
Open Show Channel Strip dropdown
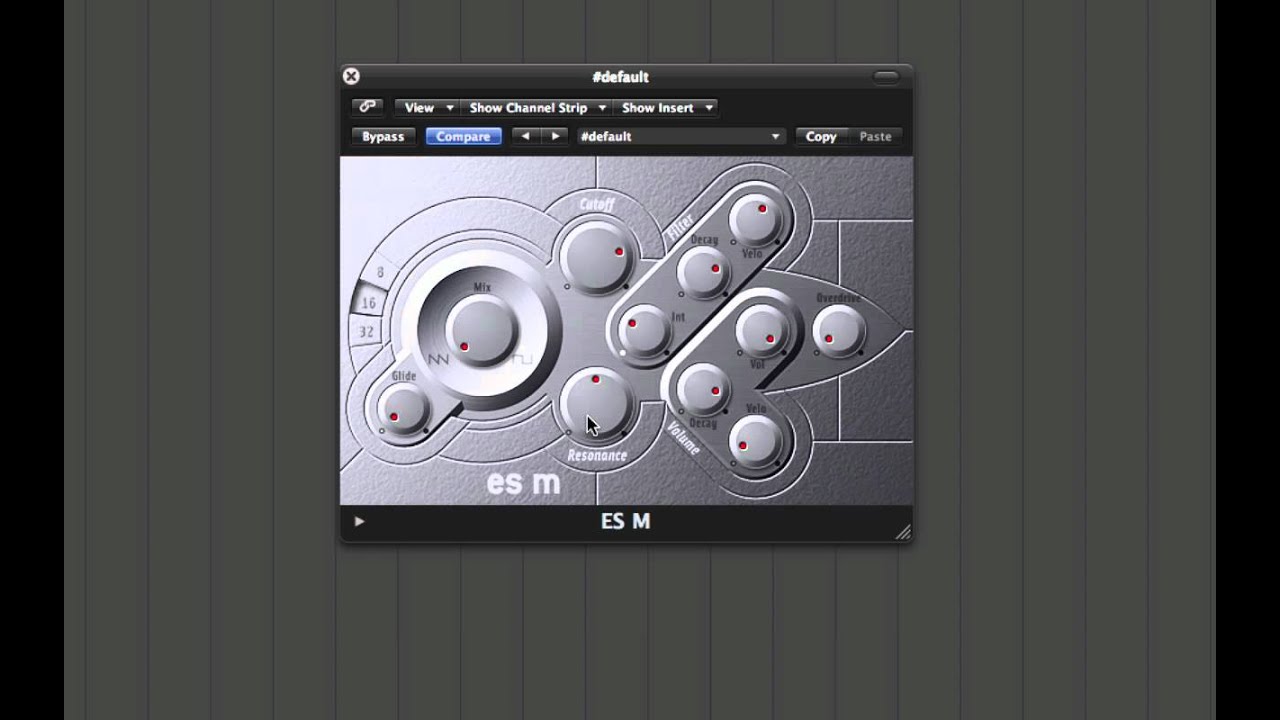pyautogui.click(x=537, y=107)
